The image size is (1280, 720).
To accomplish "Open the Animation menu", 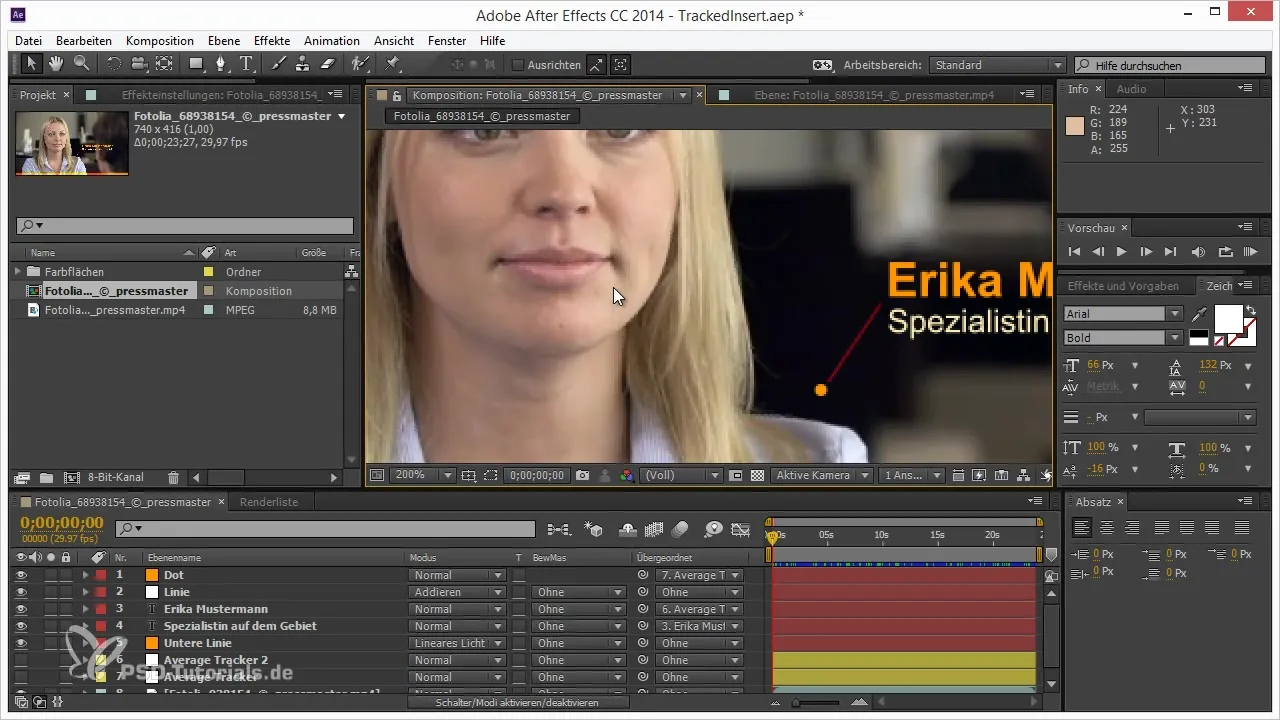I will coord(332,41).
